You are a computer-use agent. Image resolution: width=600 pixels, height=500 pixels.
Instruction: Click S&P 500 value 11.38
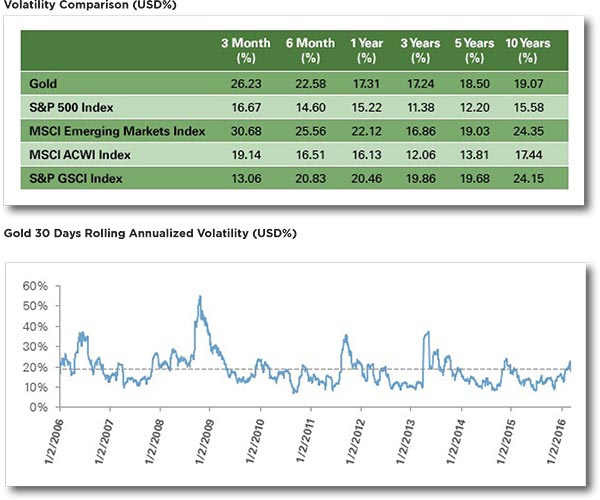[421, 107]
